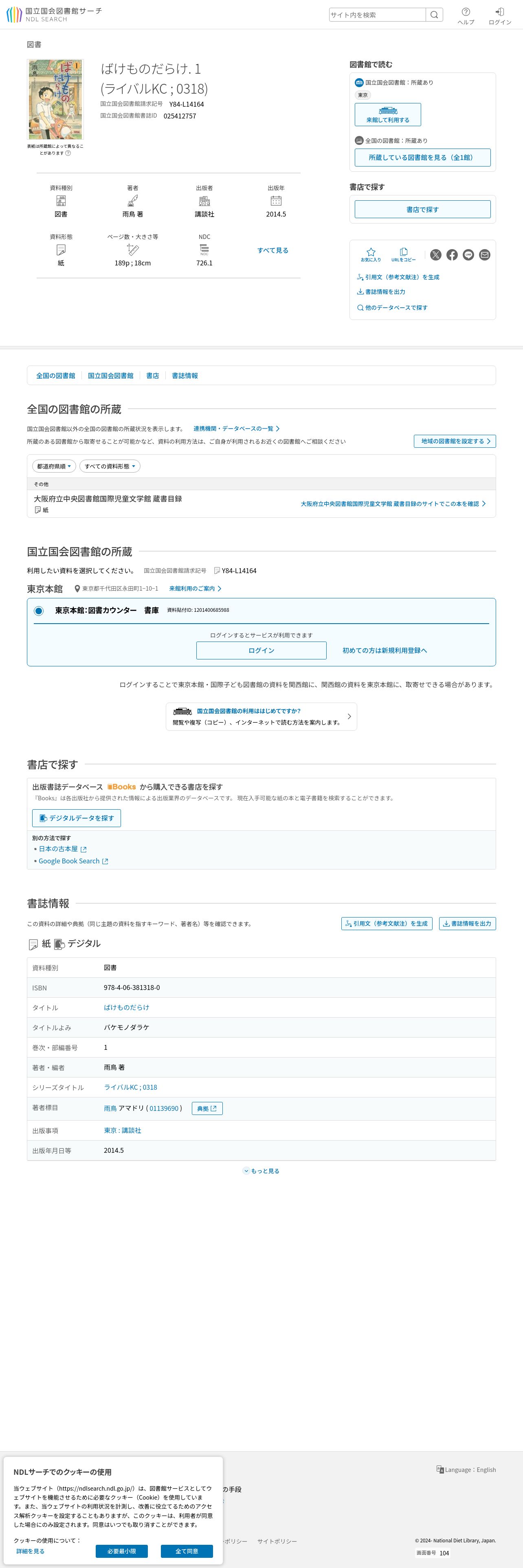Jump to 国立国会図書館 tab
The width and height of the screenshot is (523, 1568).
[x=111, y=376]
